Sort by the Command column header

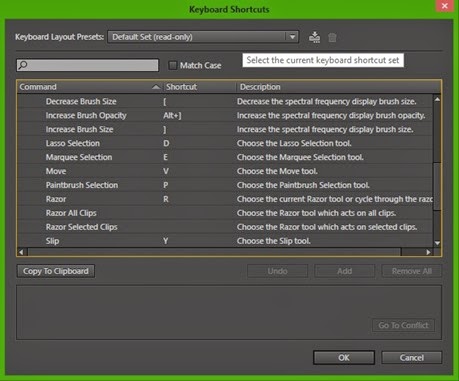pyautogui.click(x=89, y=87)
